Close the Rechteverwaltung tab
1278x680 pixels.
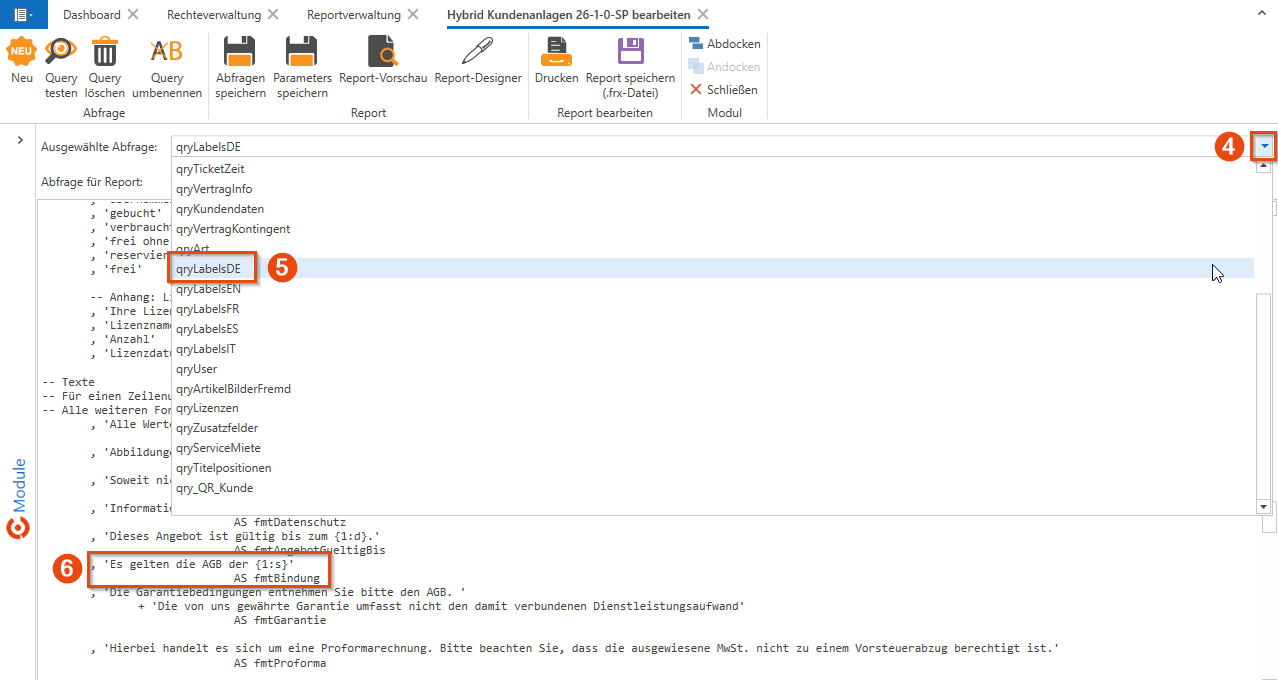point(274,14)
